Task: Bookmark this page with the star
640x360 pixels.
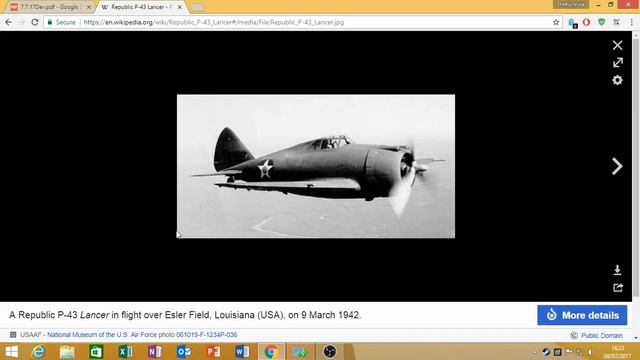Action: 556,22
